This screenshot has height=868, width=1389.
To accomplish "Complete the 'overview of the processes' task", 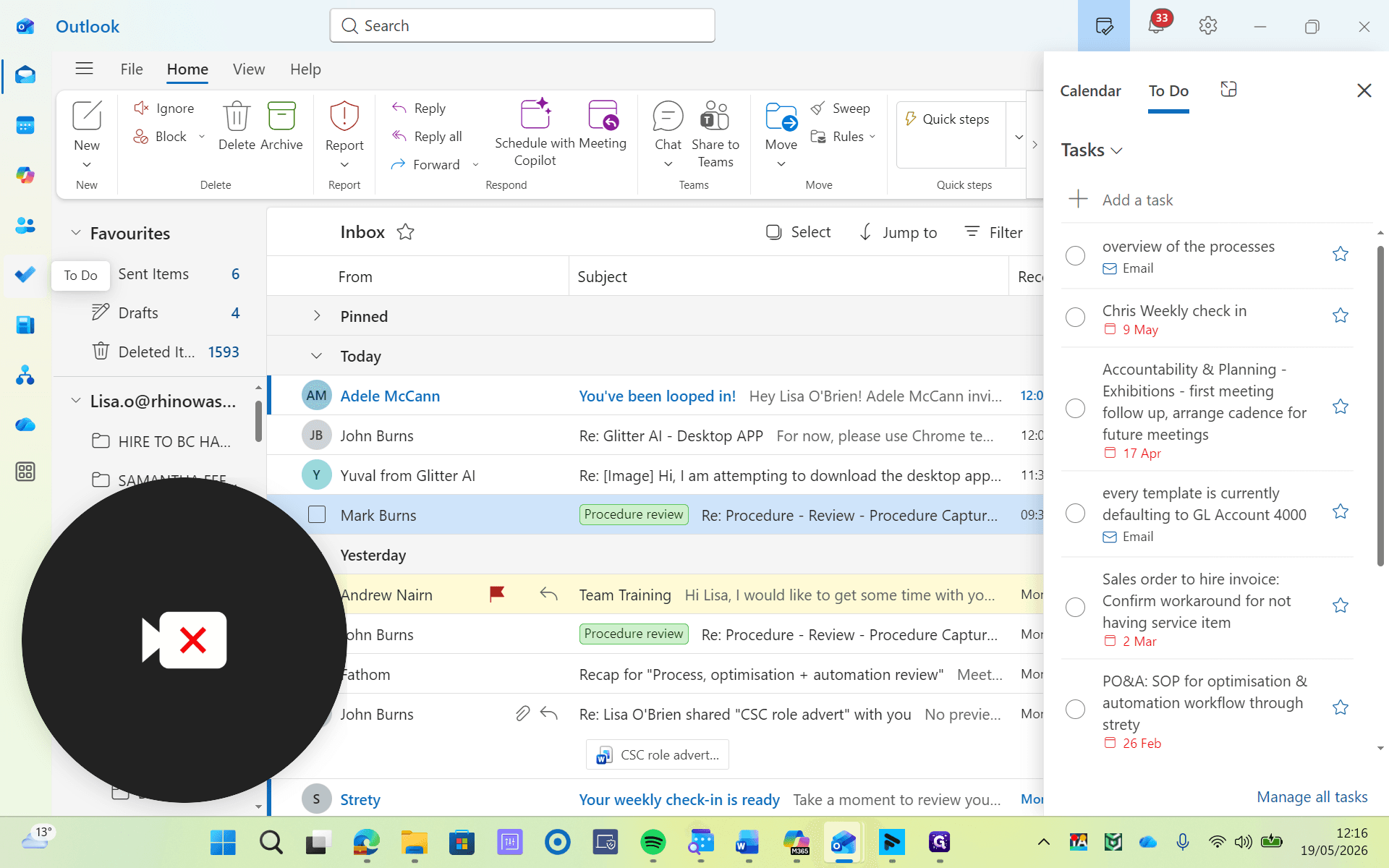I will tap(1076, 255).
